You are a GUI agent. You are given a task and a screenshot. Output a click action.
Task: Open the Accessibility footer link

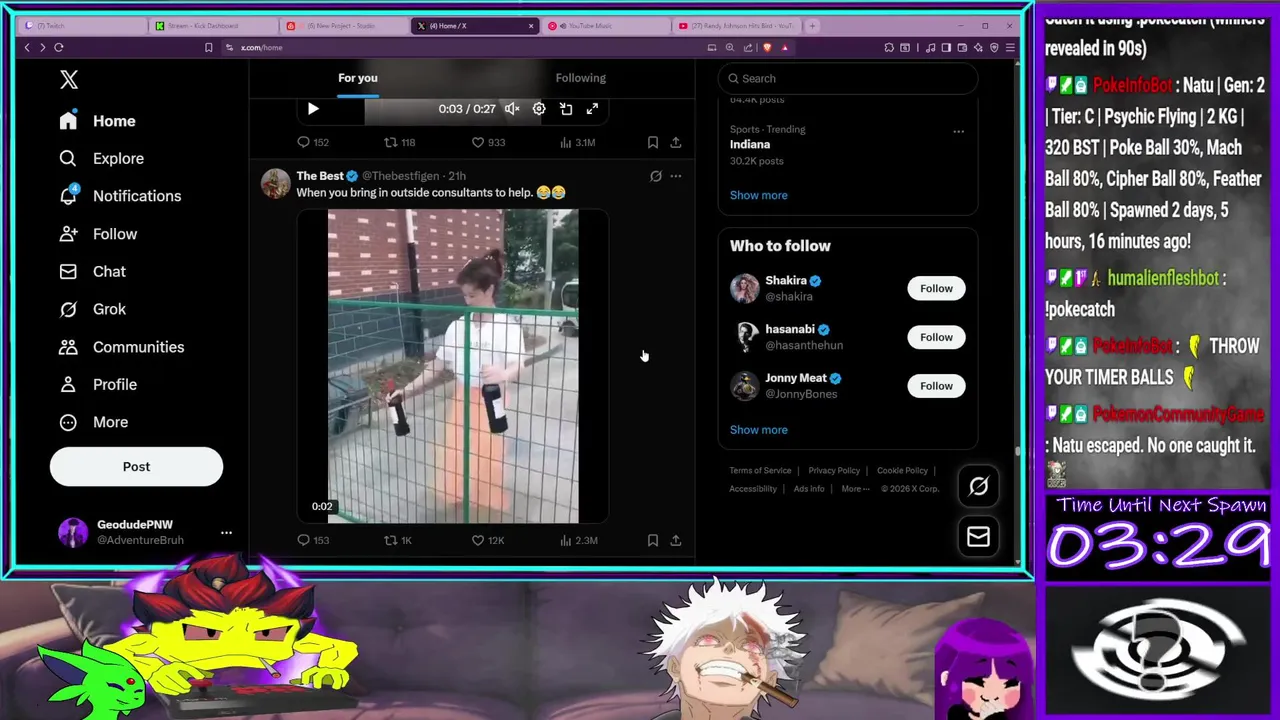753,489
